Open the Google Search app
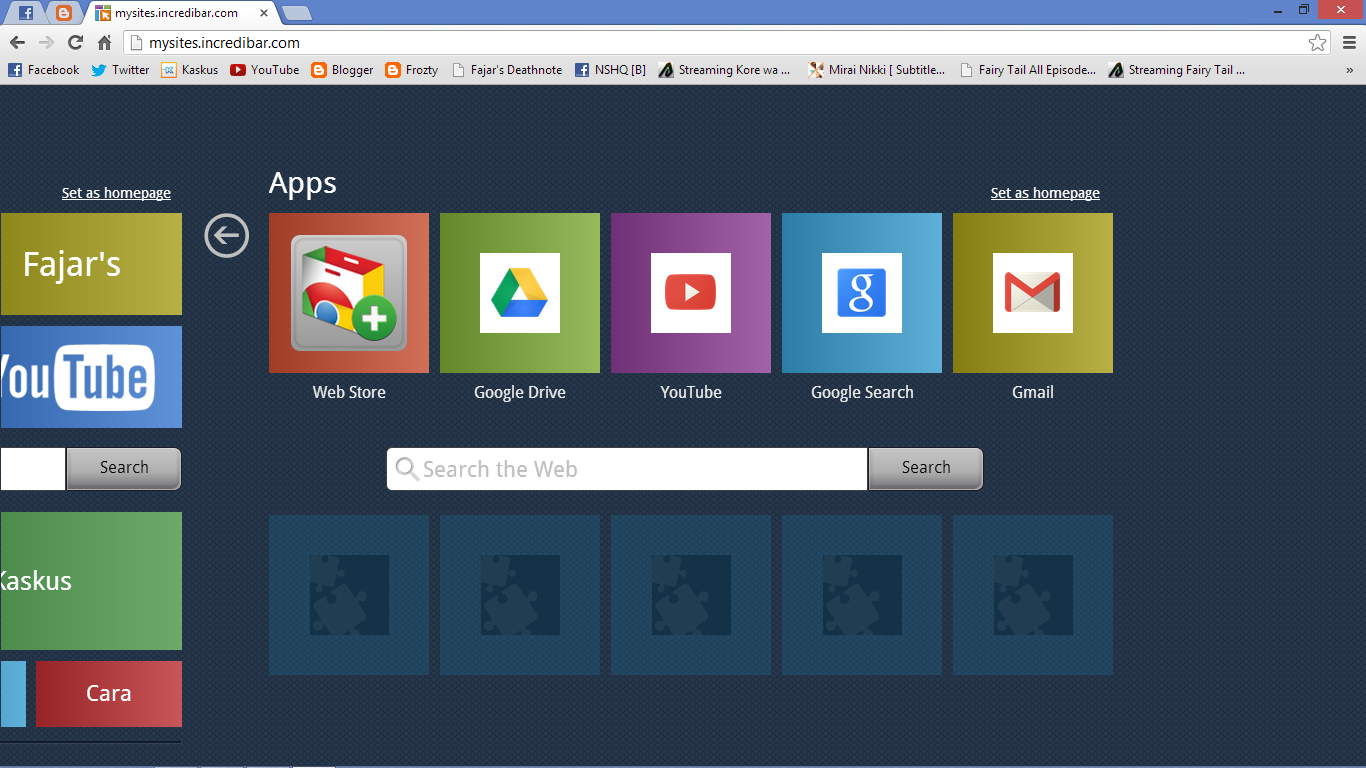Viewport: 1366px width, 768px height. click(861, 293)
